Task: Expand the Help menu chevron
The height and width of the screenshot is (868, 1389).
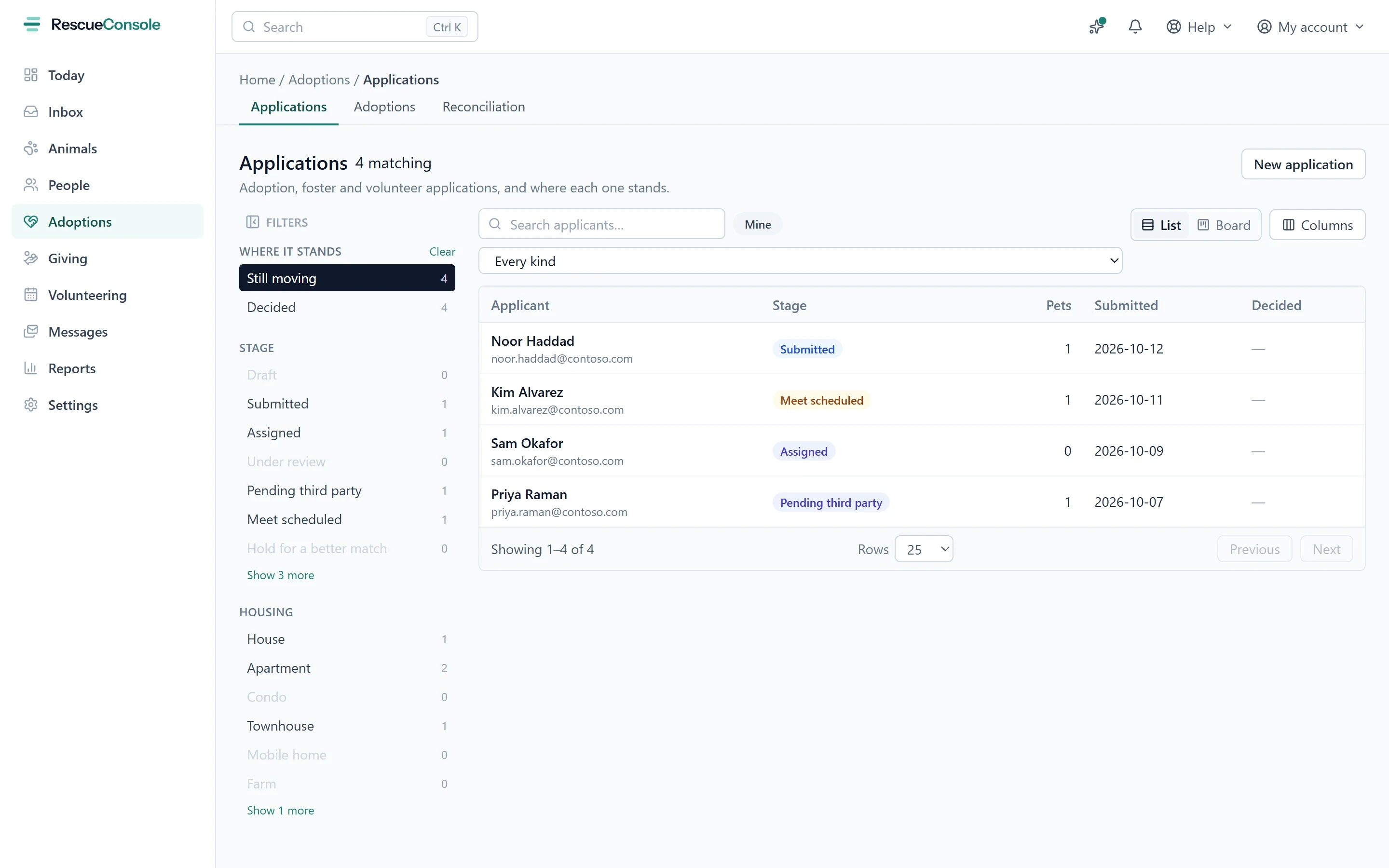Action: [x=1228, y=27]
